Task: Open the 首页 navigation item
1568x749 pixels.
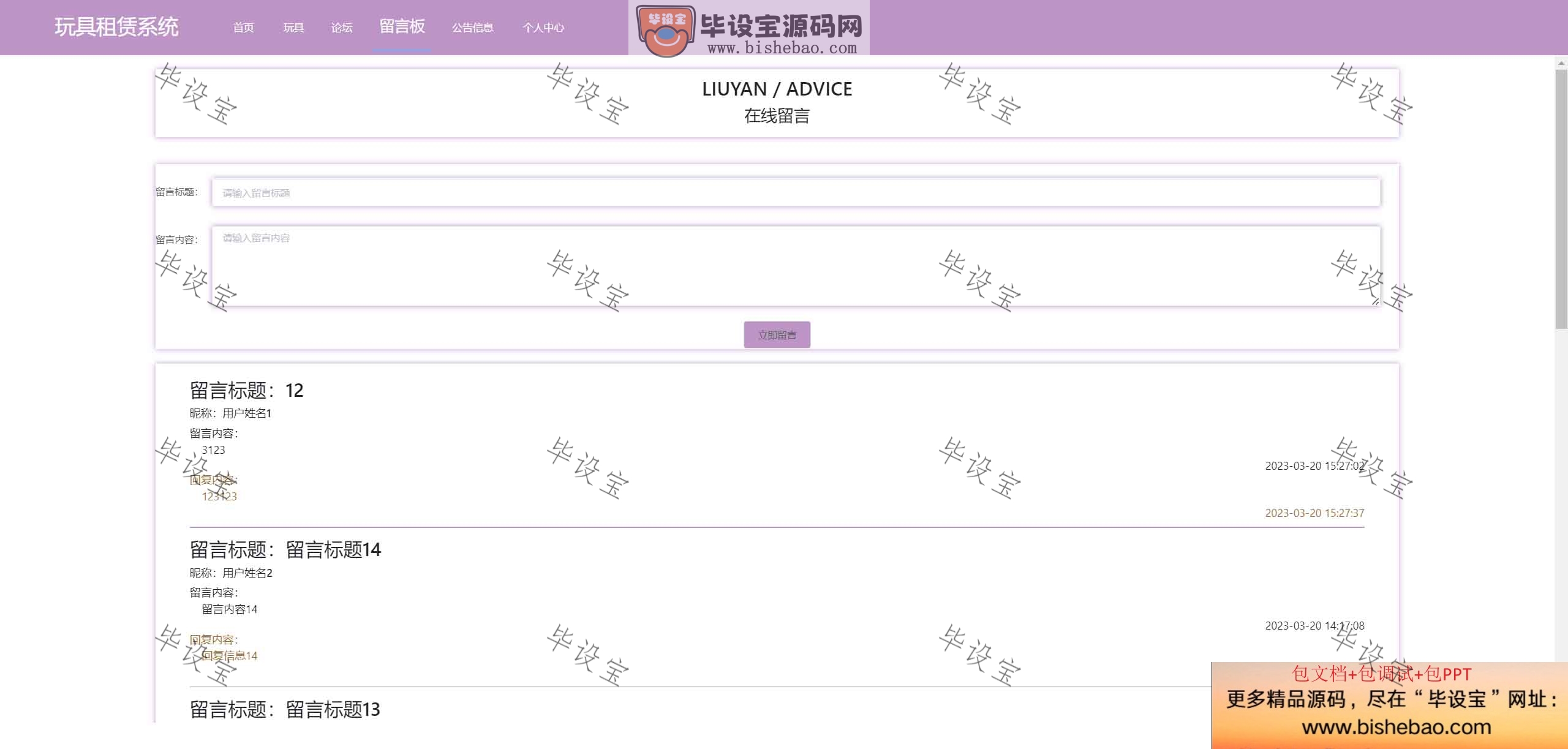Action: [243, 28]
